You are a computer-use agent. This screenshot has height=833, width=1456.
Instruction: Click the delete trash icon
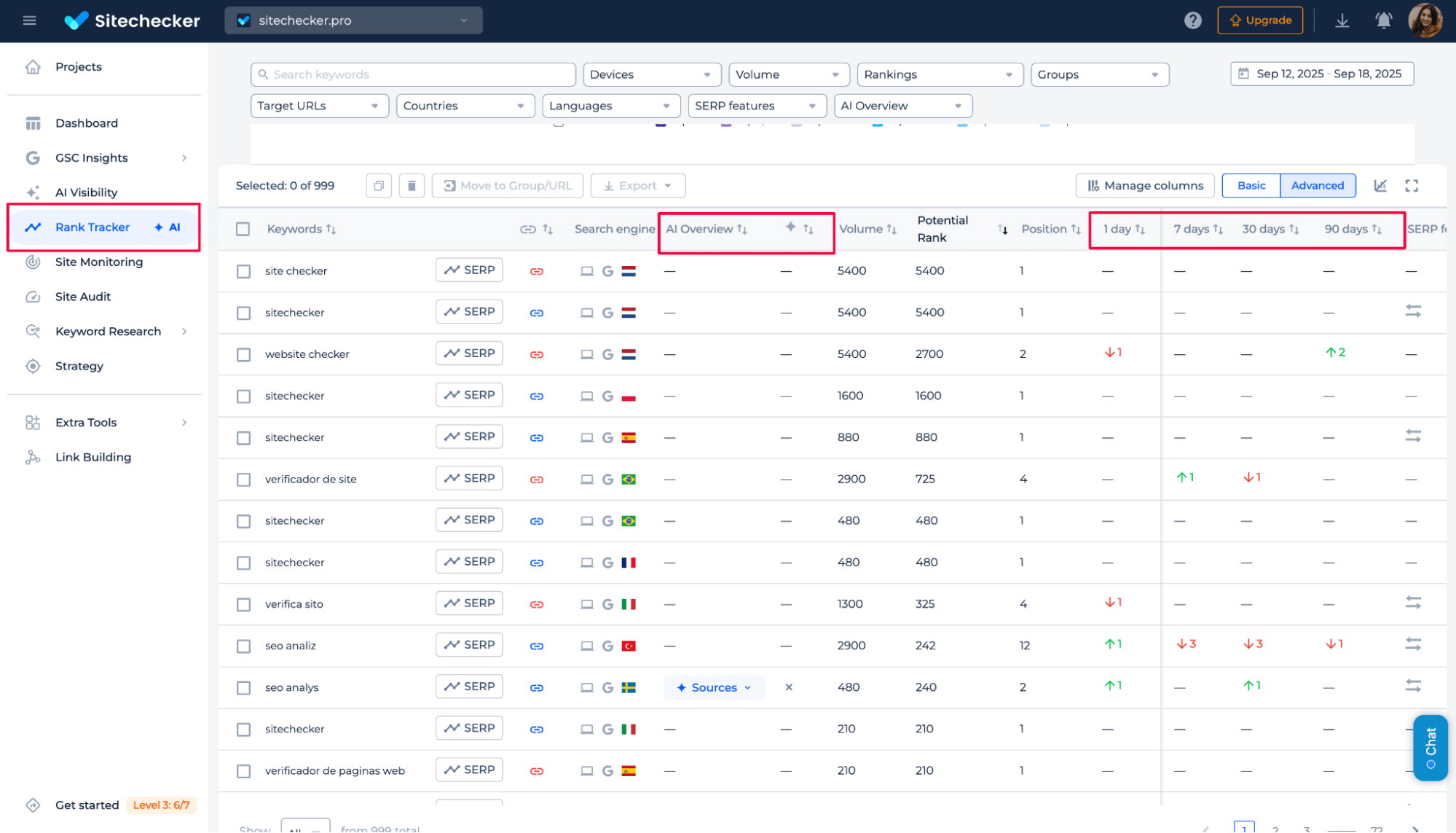coord(412,186)
